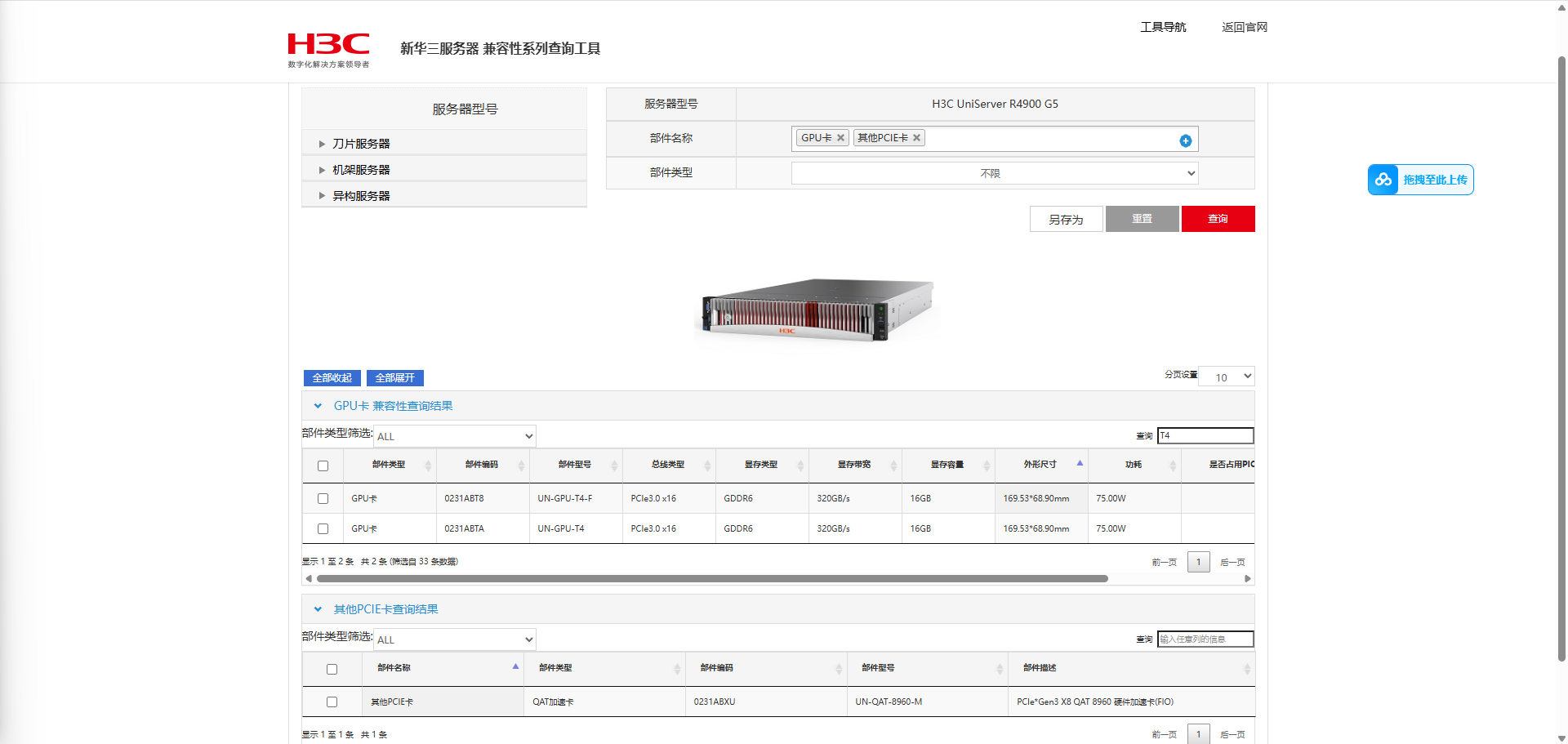Expand the 机架服务器 tree node
Screen dimensions: 1568x744
pyautogui.click(x=322, y=170)
